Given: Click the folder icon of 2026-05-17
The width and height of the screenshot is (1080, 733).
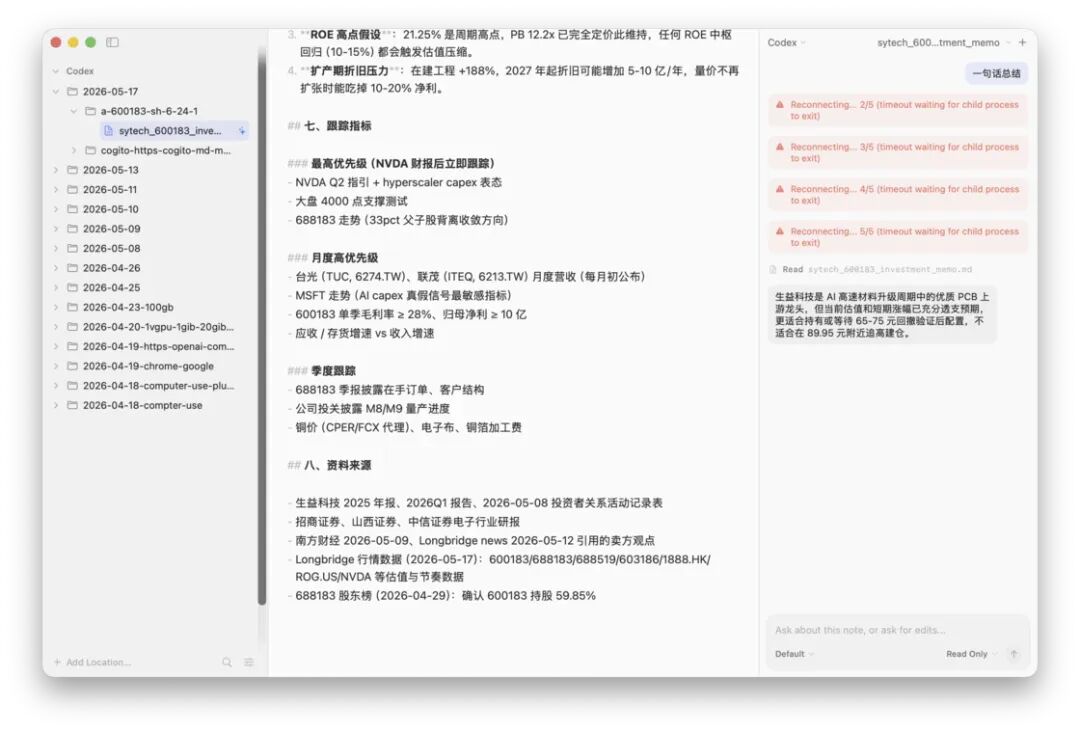Looking at the screenshot, I should coord(72,92).
